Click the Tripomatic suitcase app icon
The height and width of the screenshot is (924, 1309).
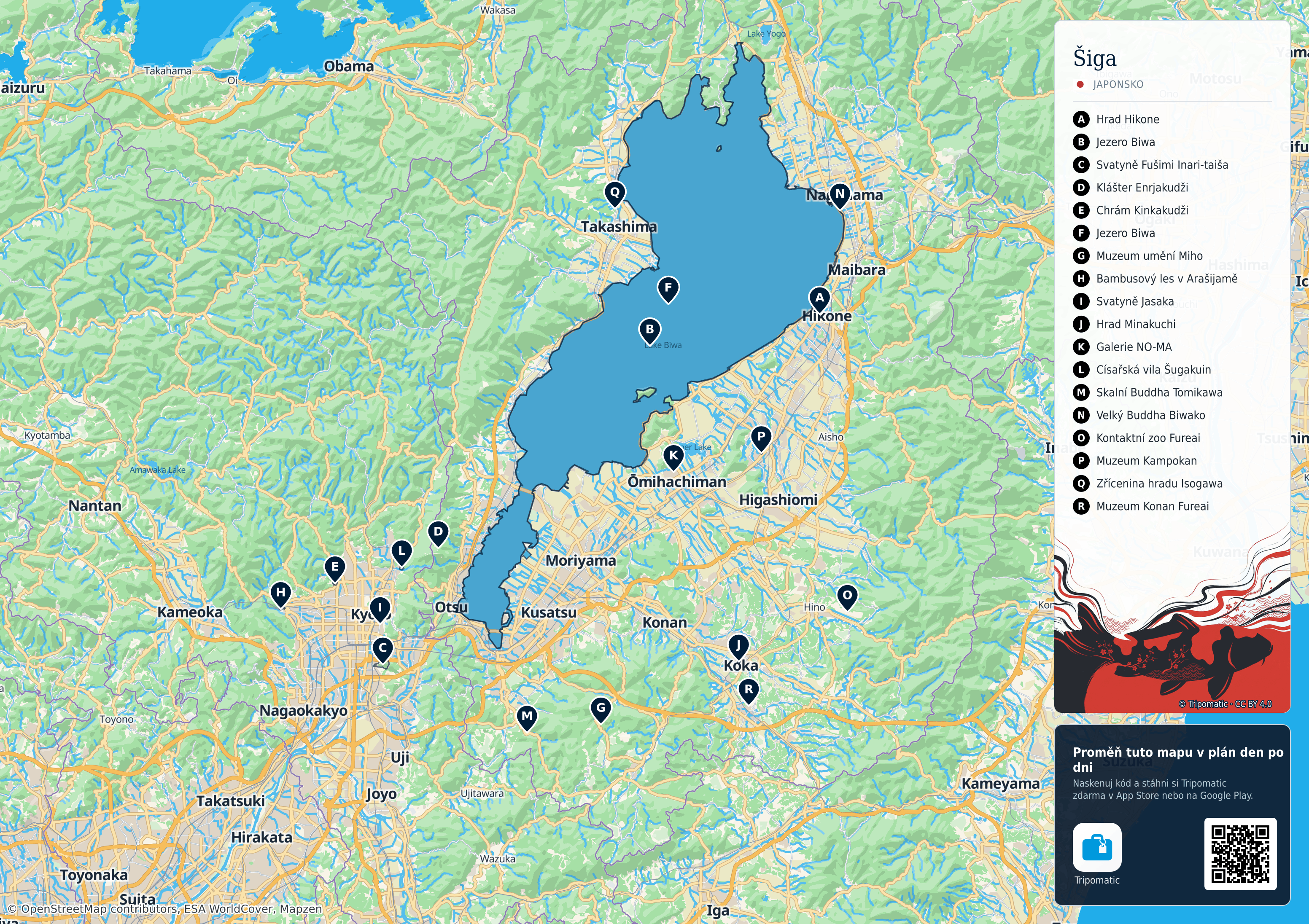point(1097,847)
